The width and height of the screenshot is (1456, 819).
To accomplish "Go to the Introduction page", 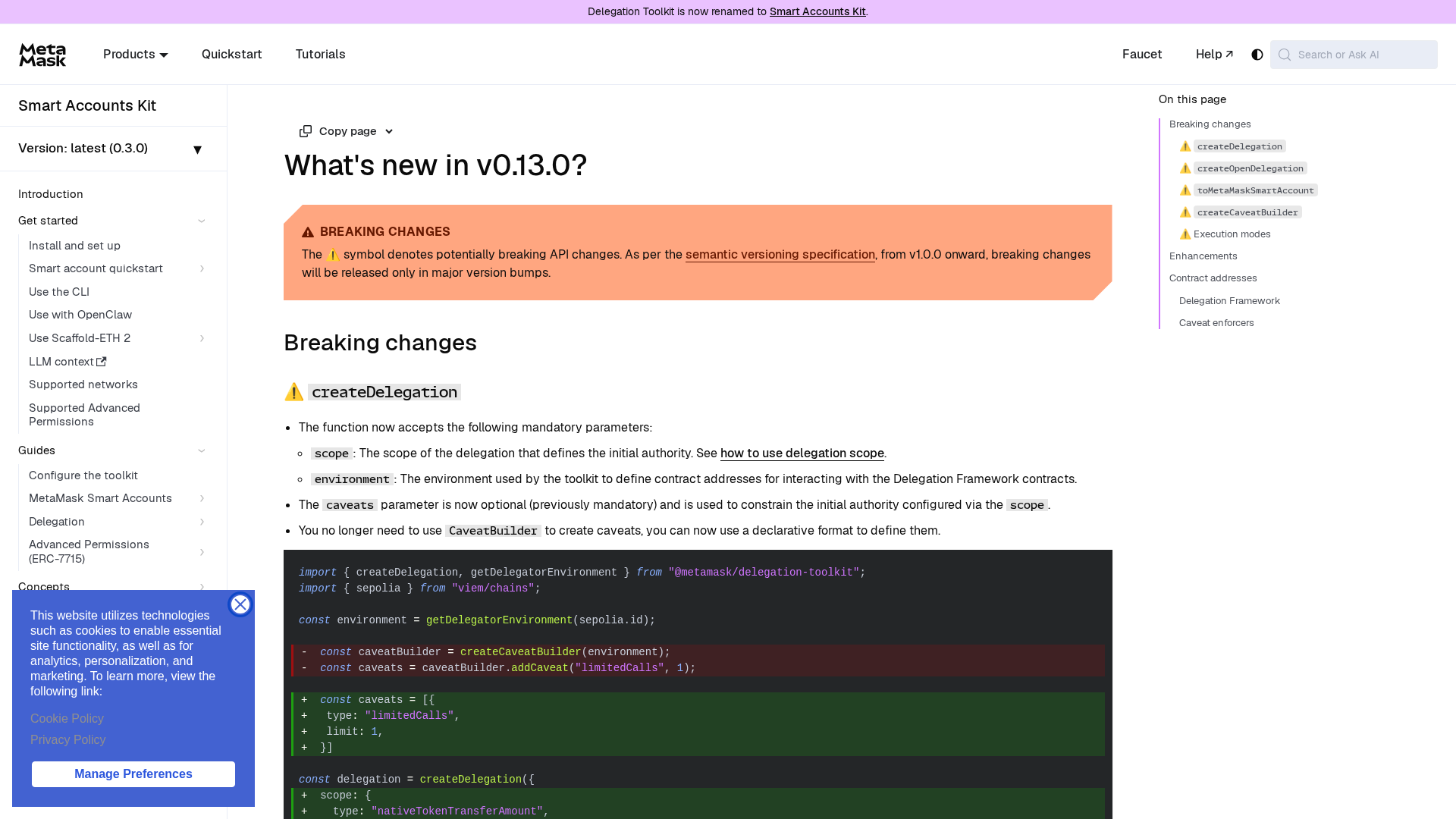I will [x=51, y=194].
